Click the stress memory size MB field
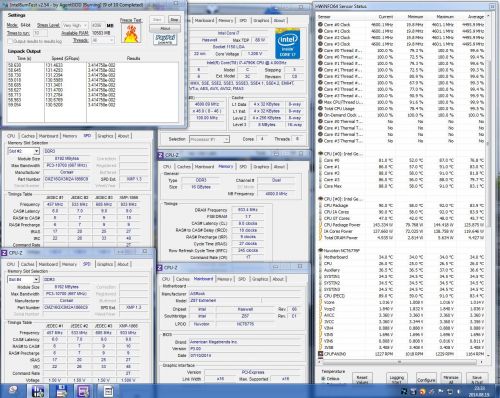The image size is (500, 398). tap(97, 25)
